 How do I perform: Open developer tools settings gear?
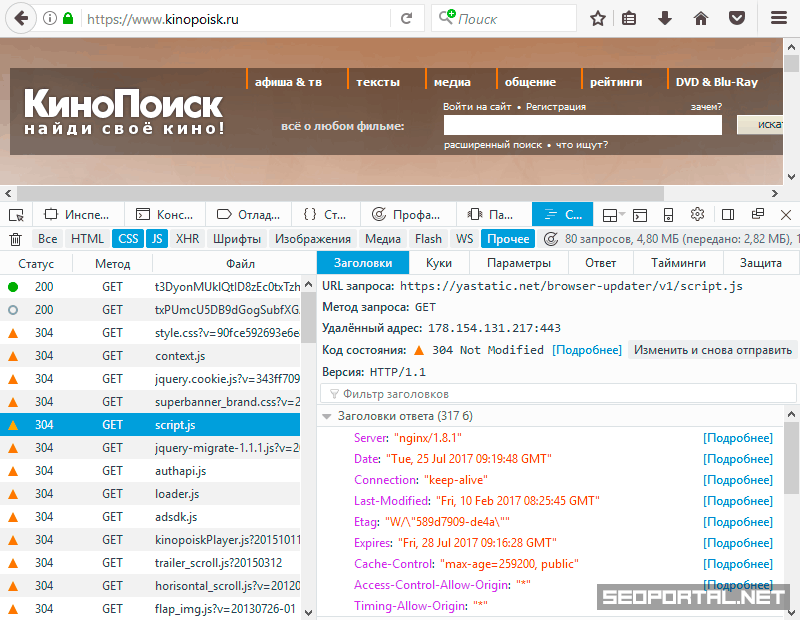point(698,214)
